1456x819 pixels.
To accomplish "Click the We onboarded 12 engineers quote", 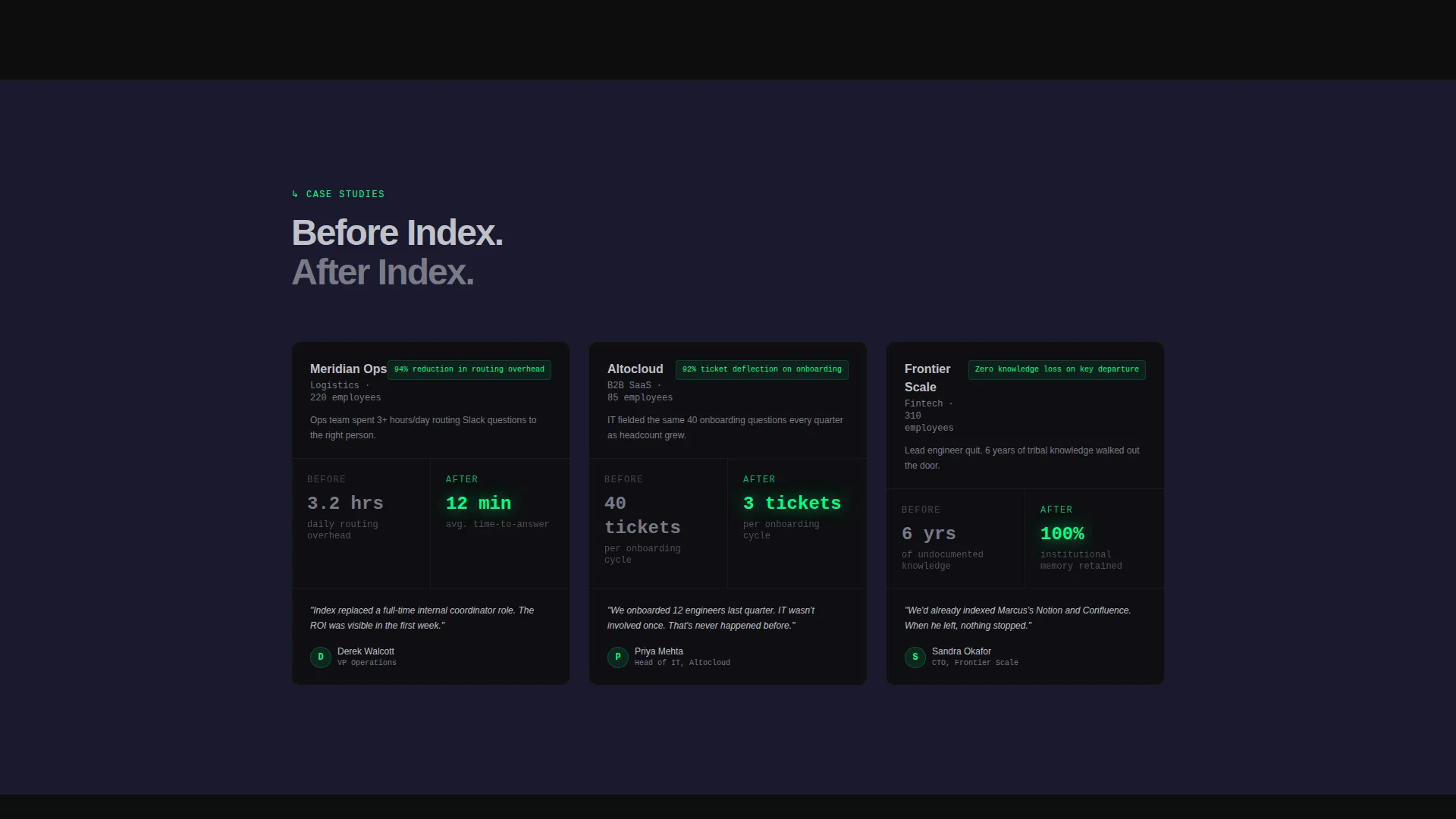I will 711,618.
